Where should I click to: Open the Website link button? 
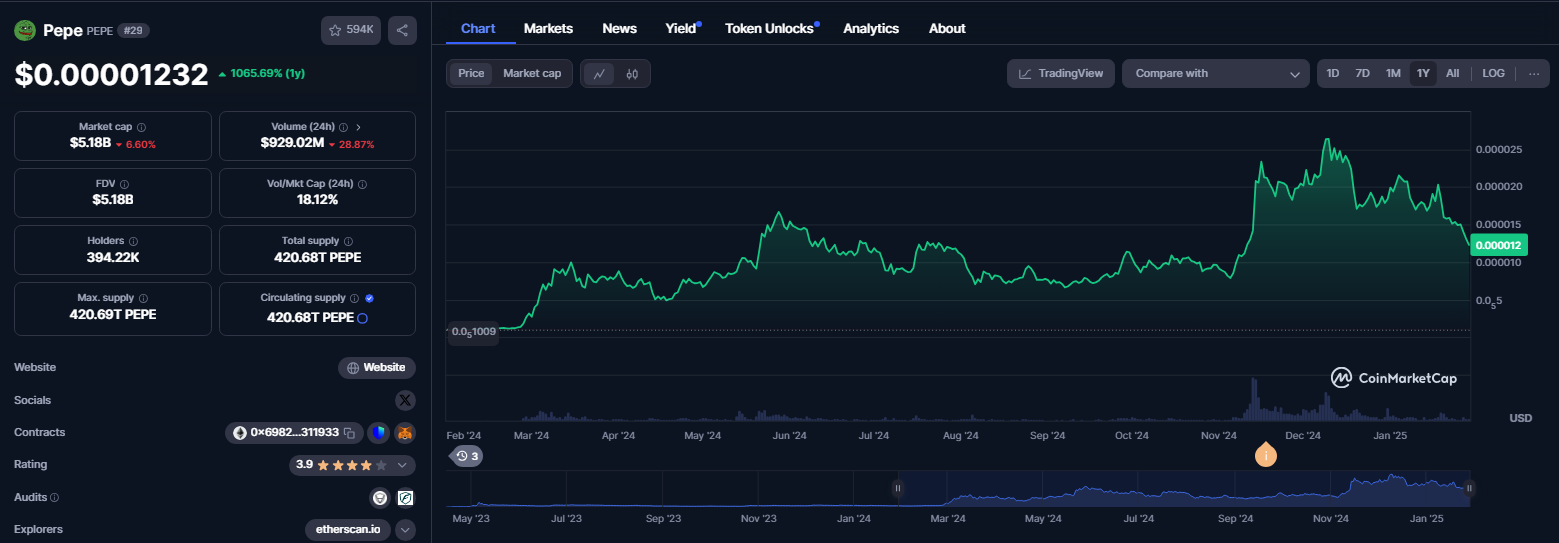coord(377,368)
